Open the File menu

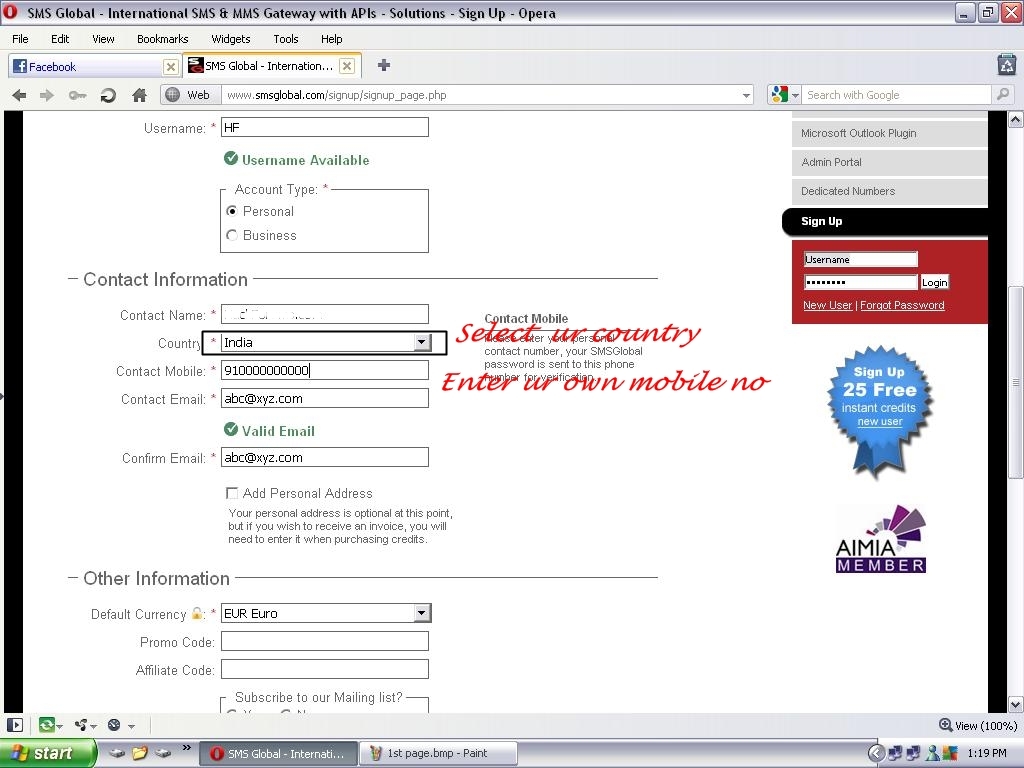tap(20, 39)
